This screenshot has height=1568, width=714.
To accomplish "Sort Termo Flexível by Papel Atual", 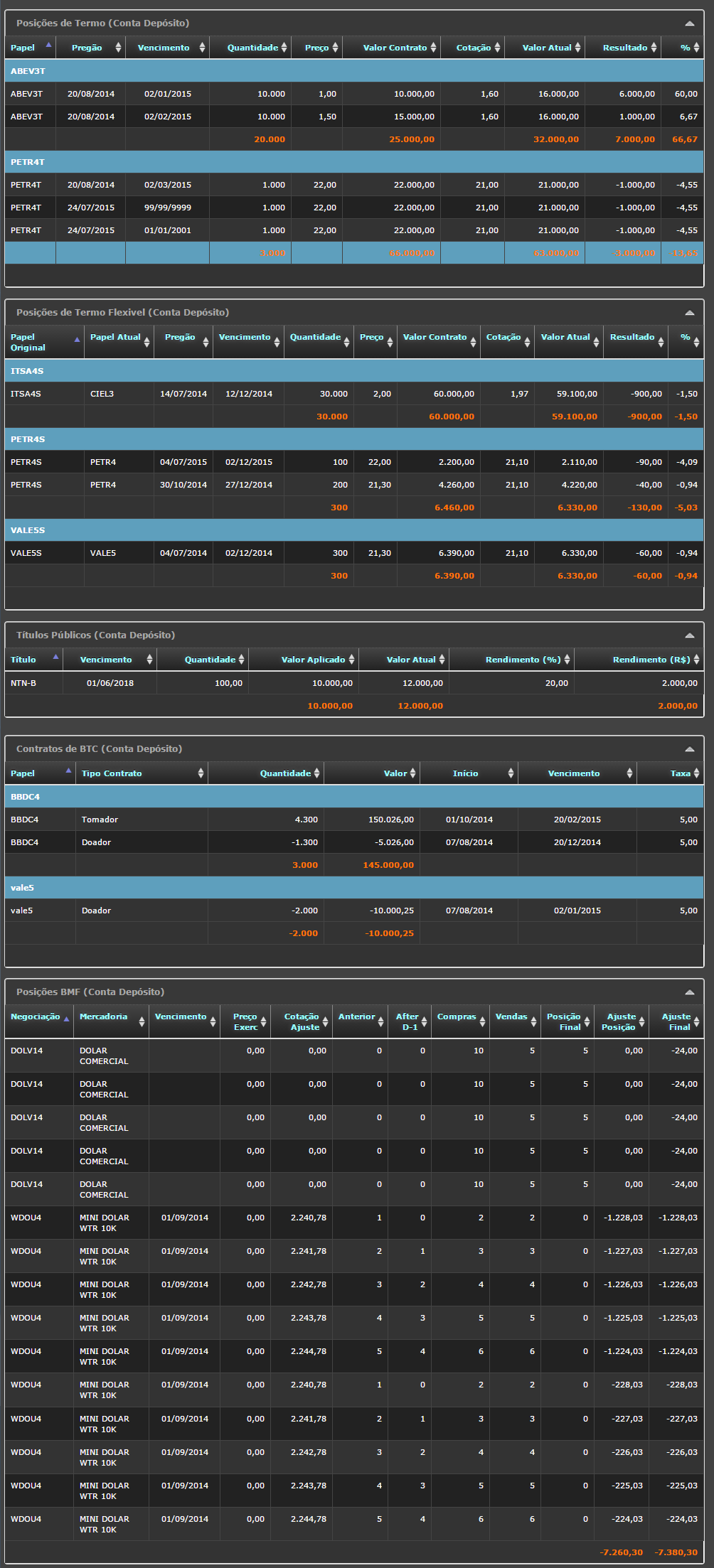I will (119, 342).
